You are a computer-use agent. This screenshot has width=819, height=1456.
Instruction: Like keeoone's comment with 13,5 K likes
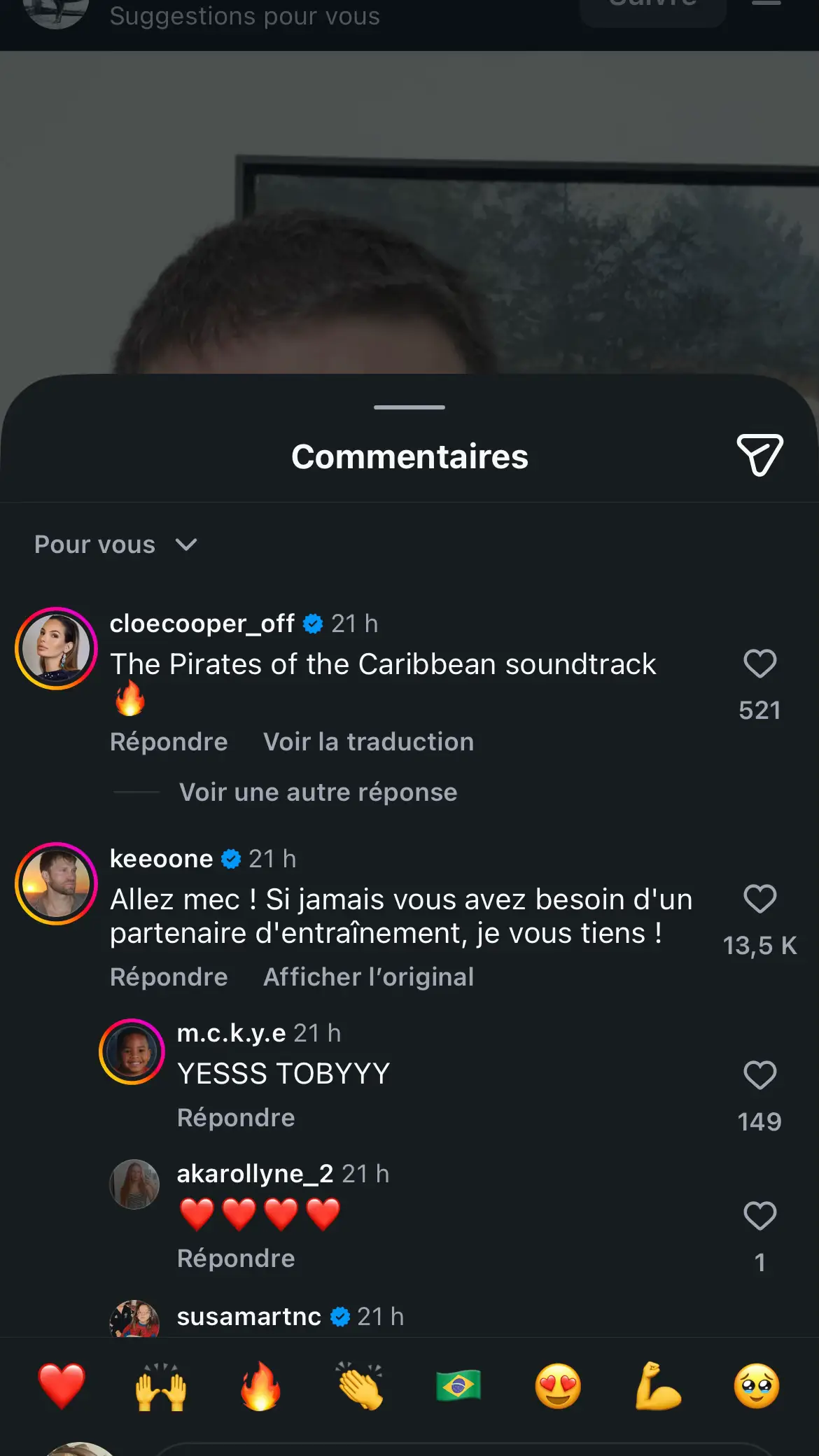(x=759, y=899)
